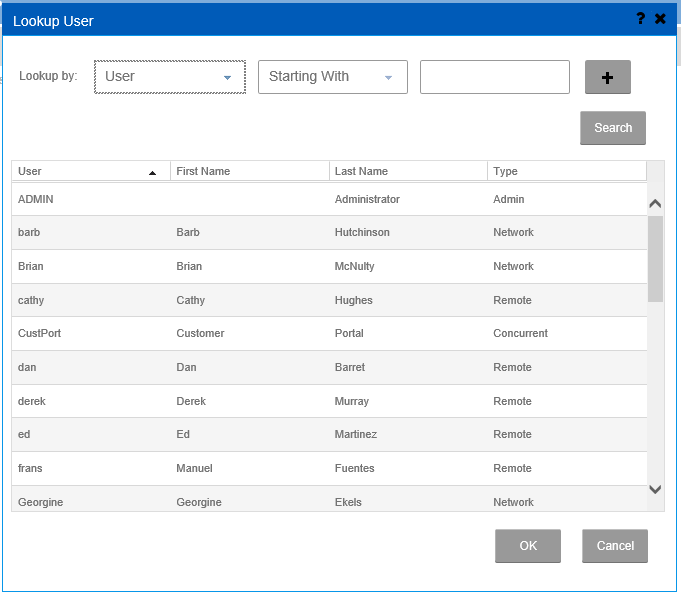Sort by First Name column header
Viewport: 681px width, 595px height.
pyautogui.click(x=249, y=171)
